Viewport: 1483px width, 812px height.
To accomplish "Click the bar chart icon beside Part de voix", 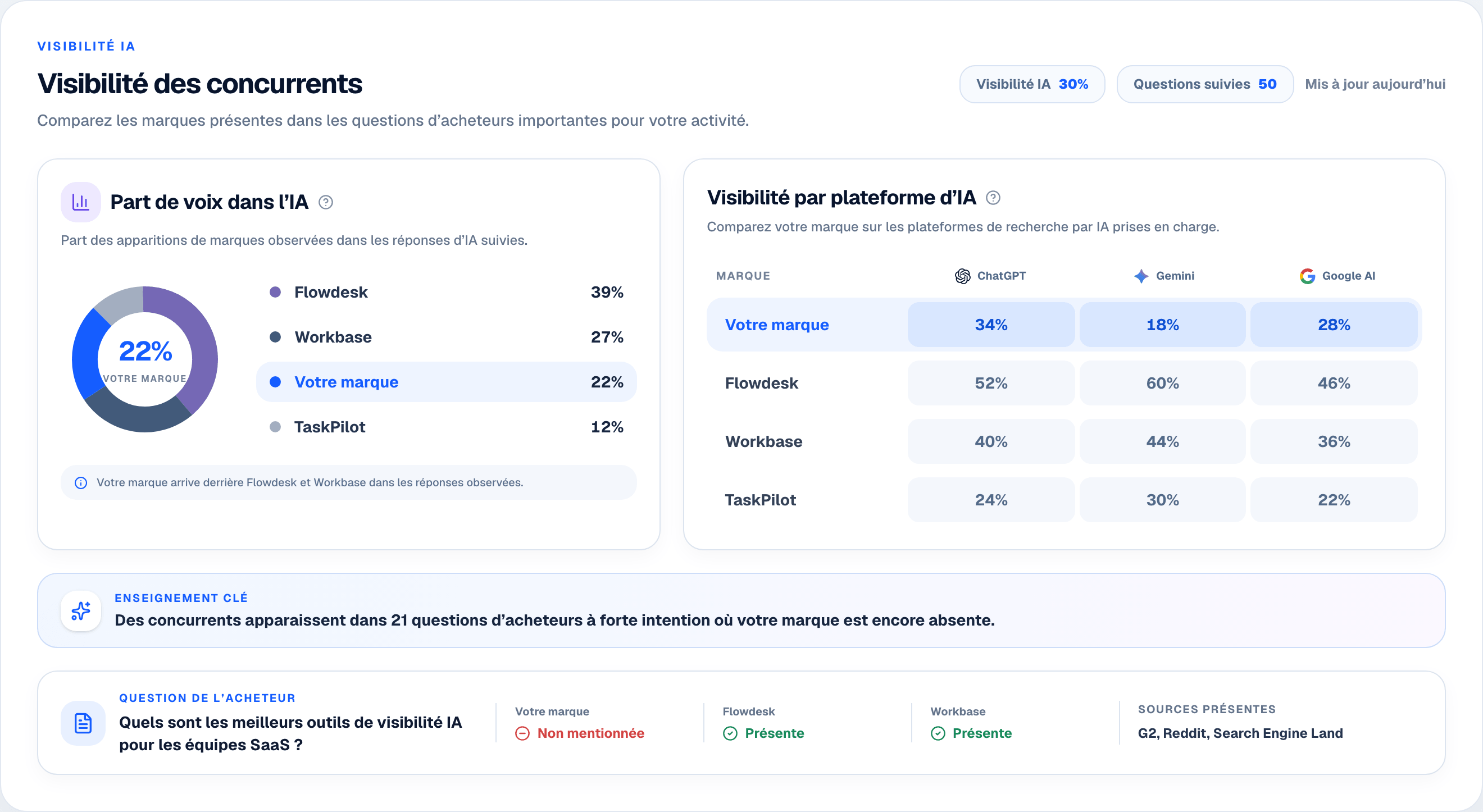I will pos(80,202).
